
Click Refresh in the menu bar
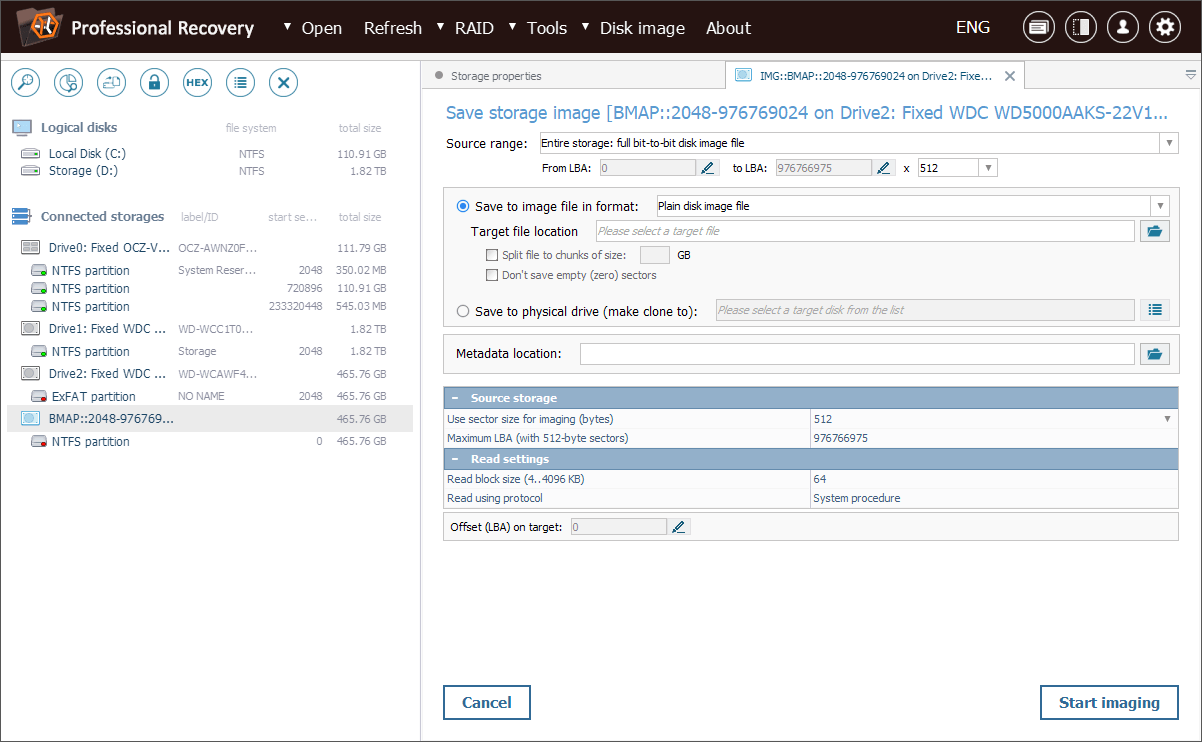point(393,28)
